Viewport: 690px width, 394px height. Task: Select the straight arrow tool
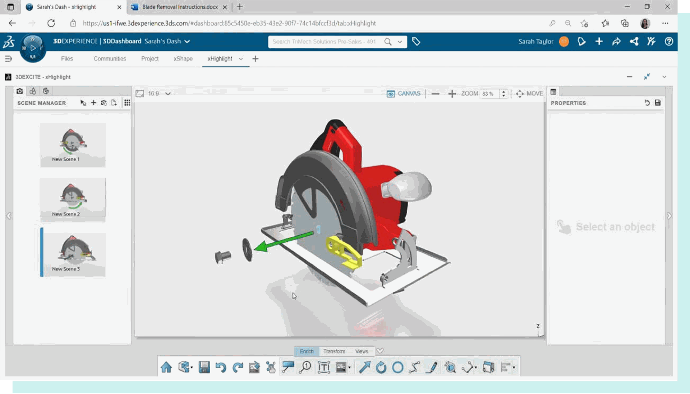(x=364, y=367)
